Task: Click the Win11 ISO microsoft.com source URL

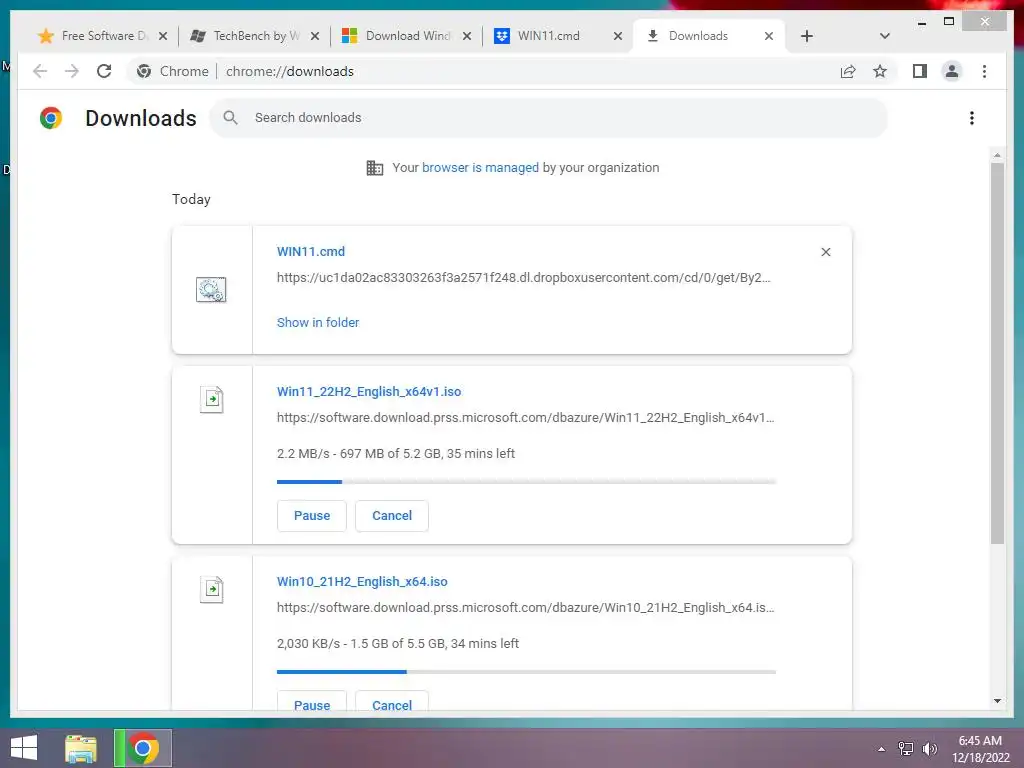Action: pos(526,418)
